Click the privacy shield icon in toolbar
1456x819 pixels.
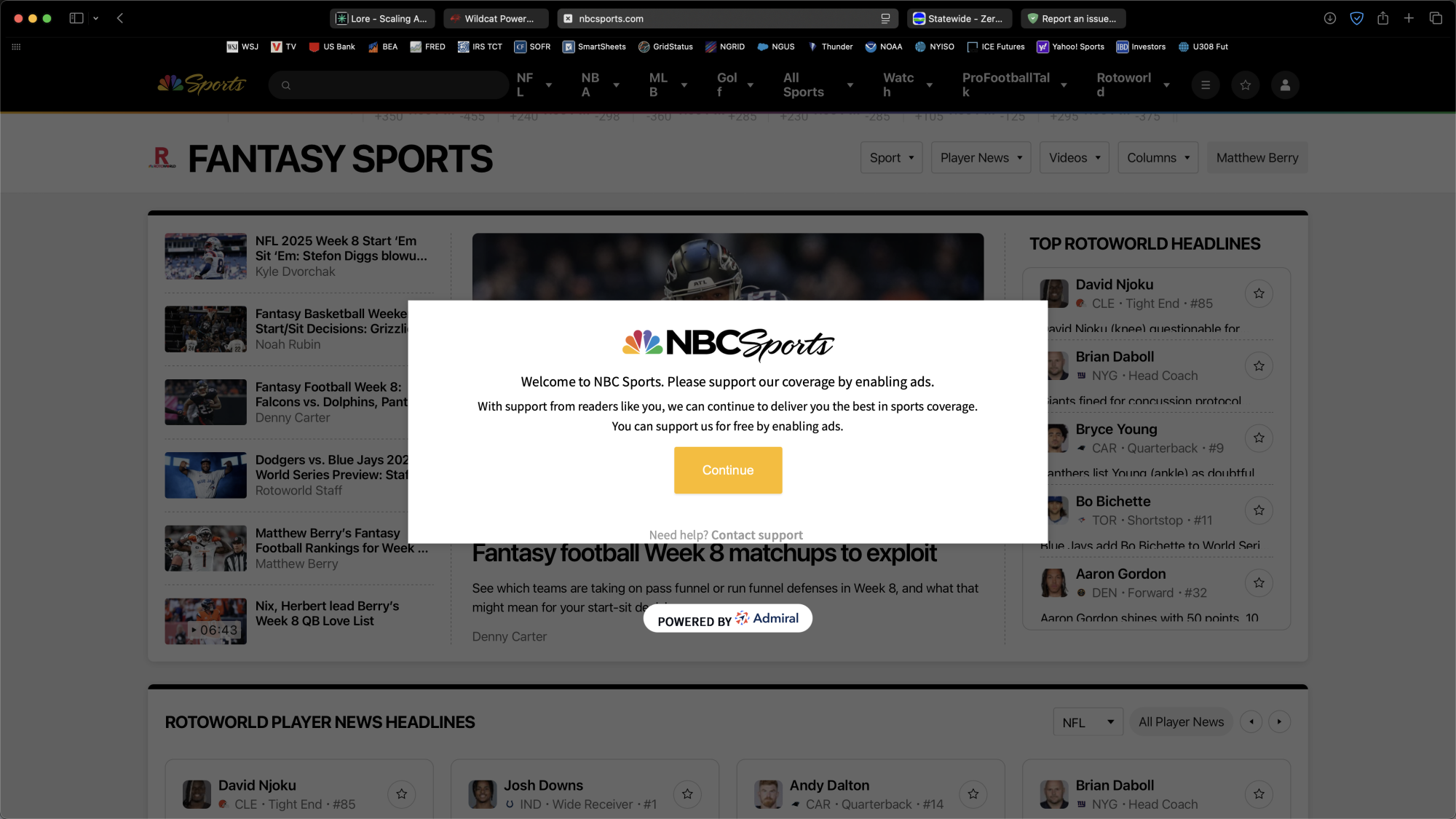point(1356,18)
